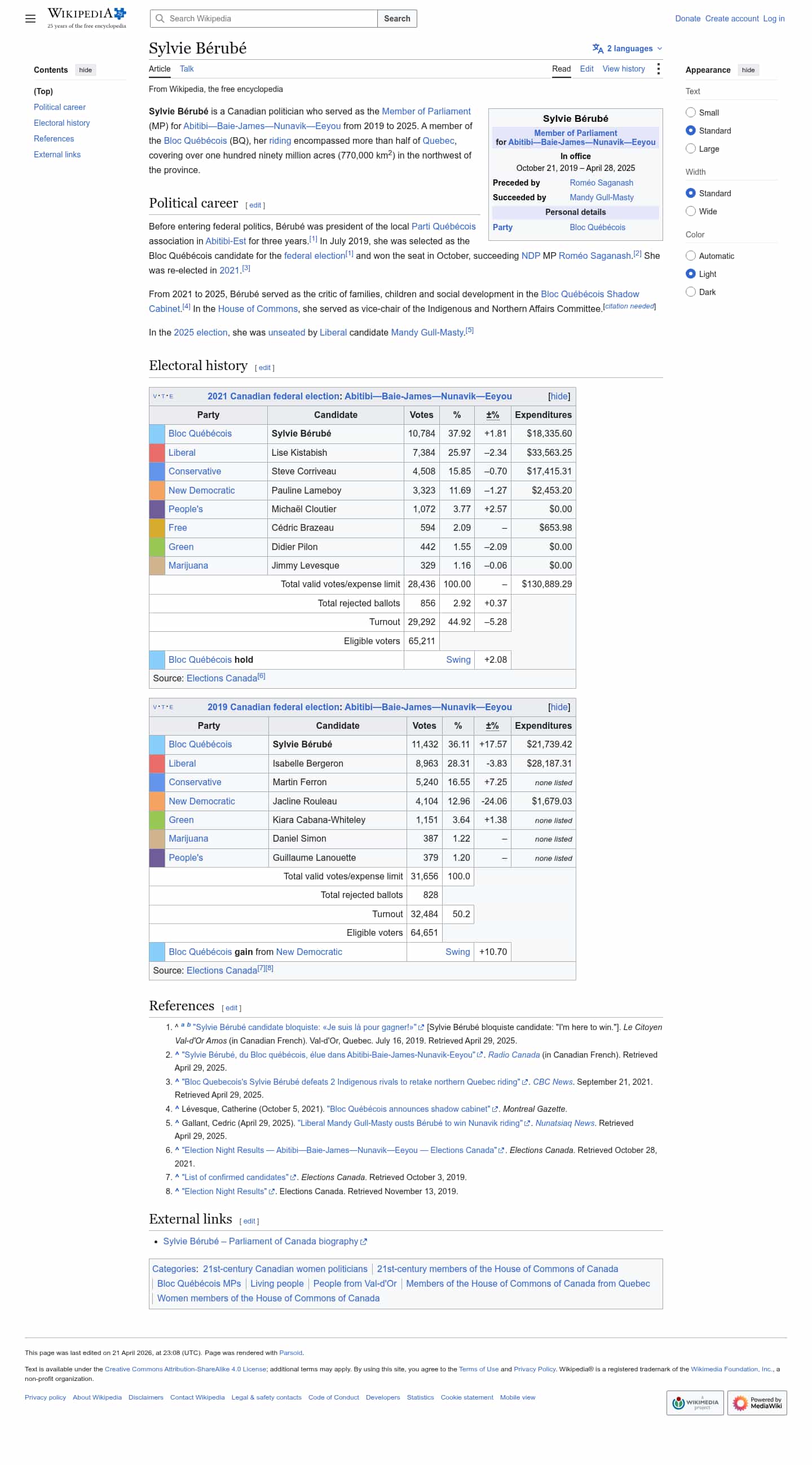Expand the 2 languages dropdown
Screen dimensions: 812x1465
pyautogui.click(x=627, y=49)
